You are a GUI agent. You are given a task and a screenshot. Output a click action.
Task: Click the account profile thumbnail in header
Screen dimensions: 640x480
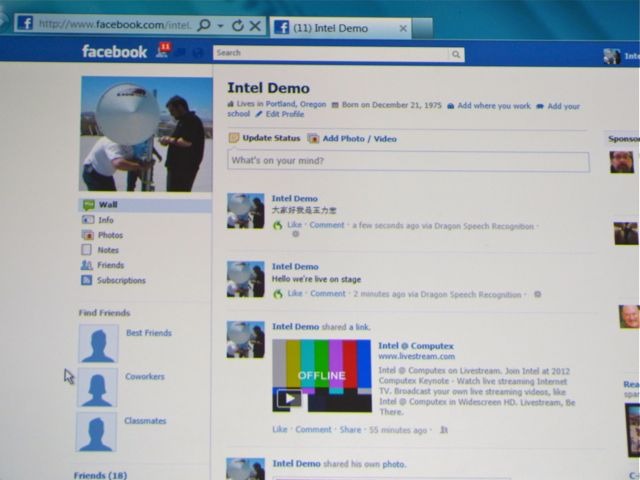point(611,56)
